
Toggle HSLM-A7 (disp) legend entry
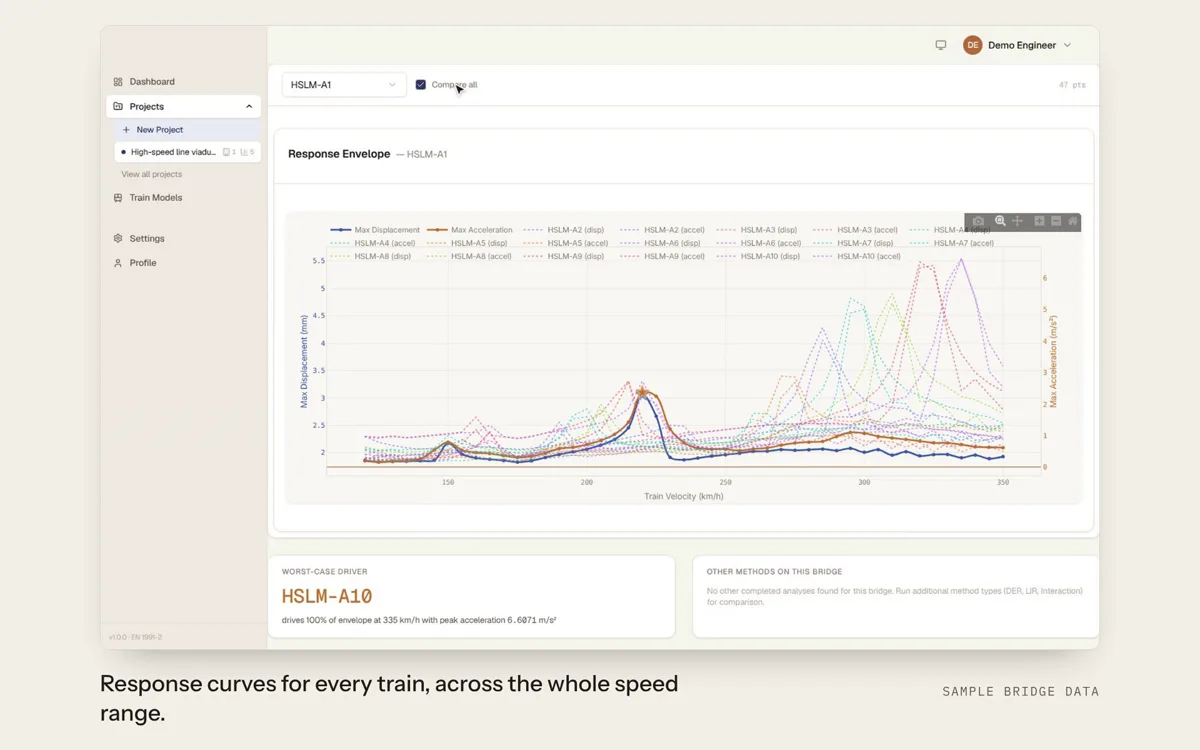click(853, 243)
